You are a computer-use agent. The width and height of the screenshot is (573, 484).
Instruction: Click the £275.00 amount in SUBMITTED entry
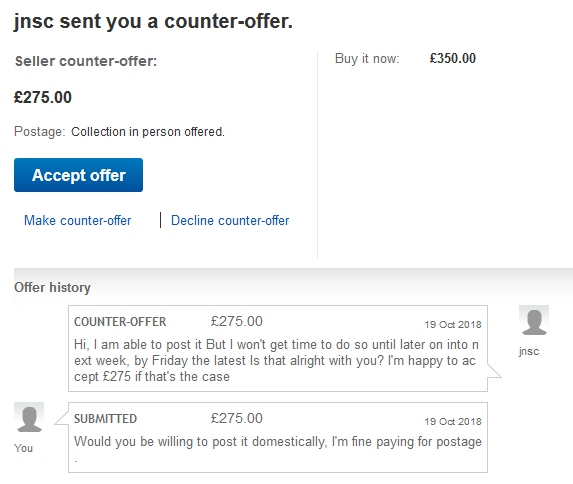tap(236, 418)
